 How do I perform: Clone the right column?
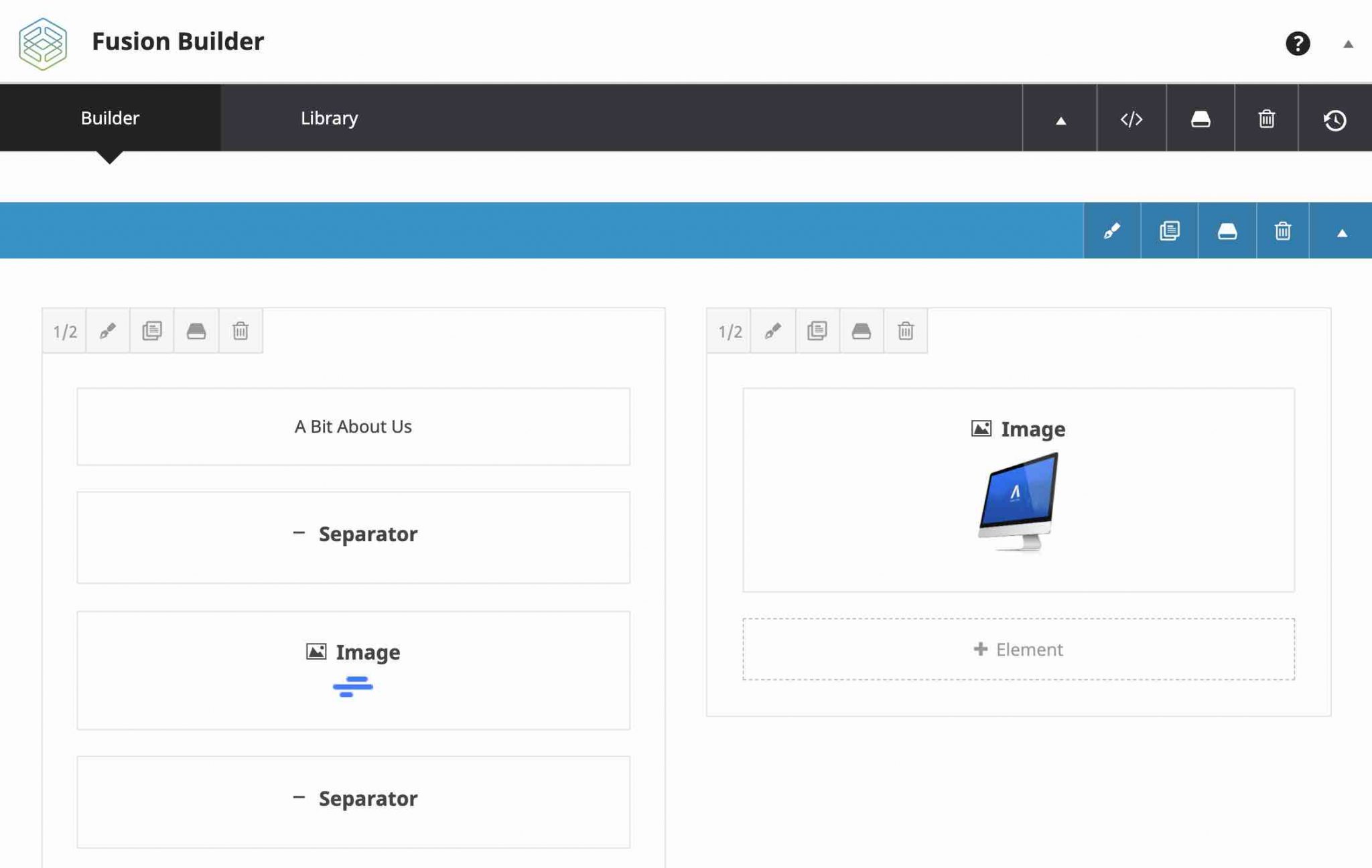pyautogui.click(x=817, y=331)
